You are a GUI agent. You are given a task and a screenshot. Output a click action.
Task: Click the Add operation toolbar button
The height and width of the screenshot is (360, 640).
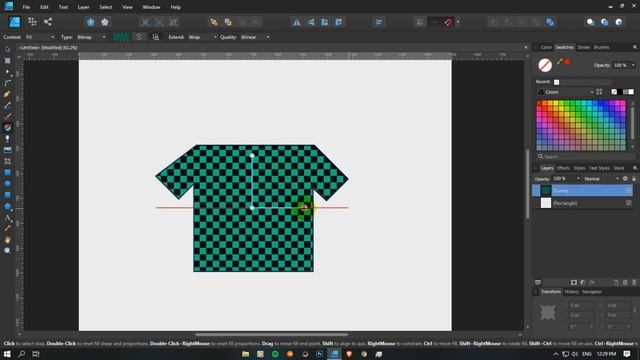pos(494,22)
